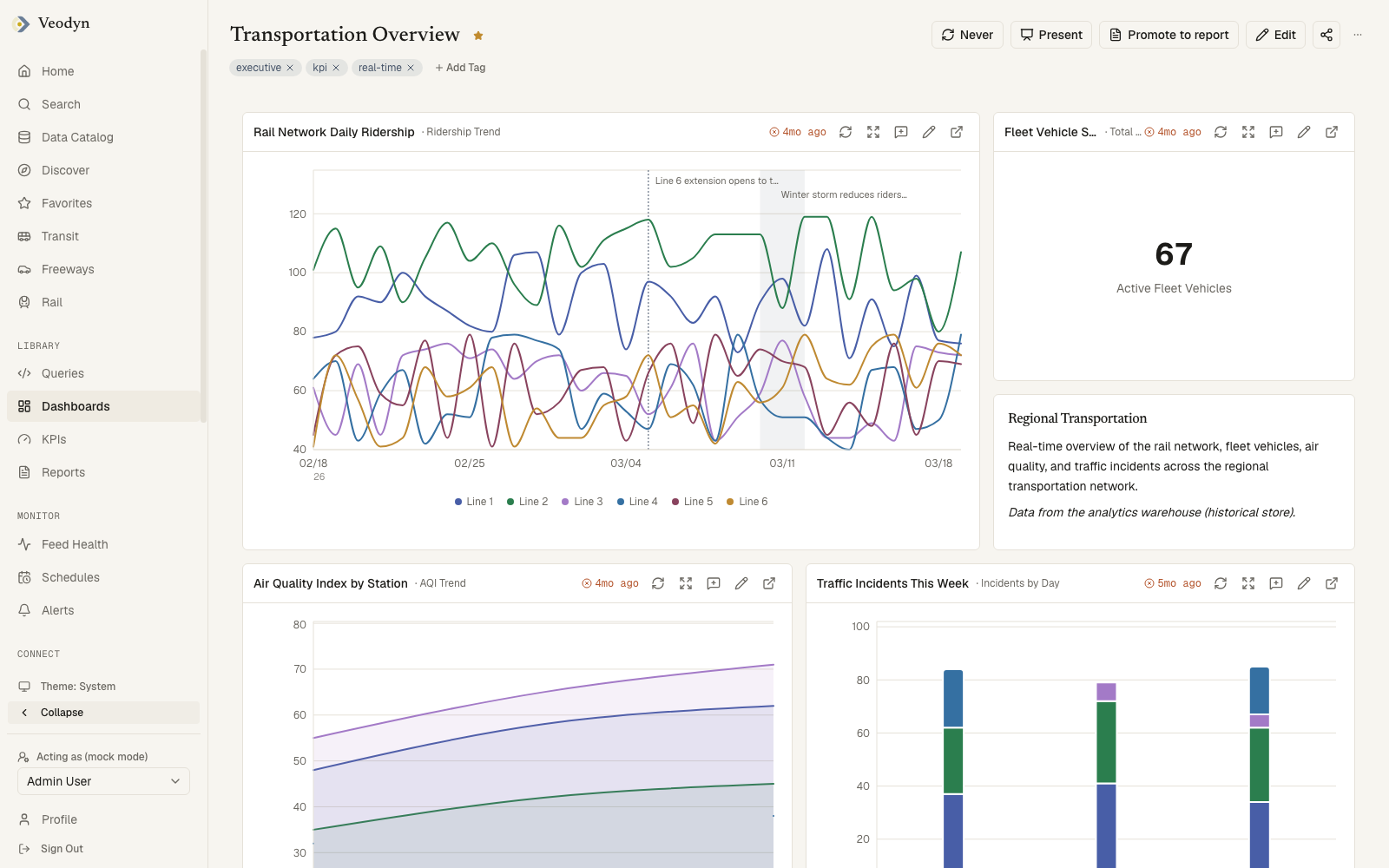
Task: Click the Present button
Action: click(x=1051, y=35)
